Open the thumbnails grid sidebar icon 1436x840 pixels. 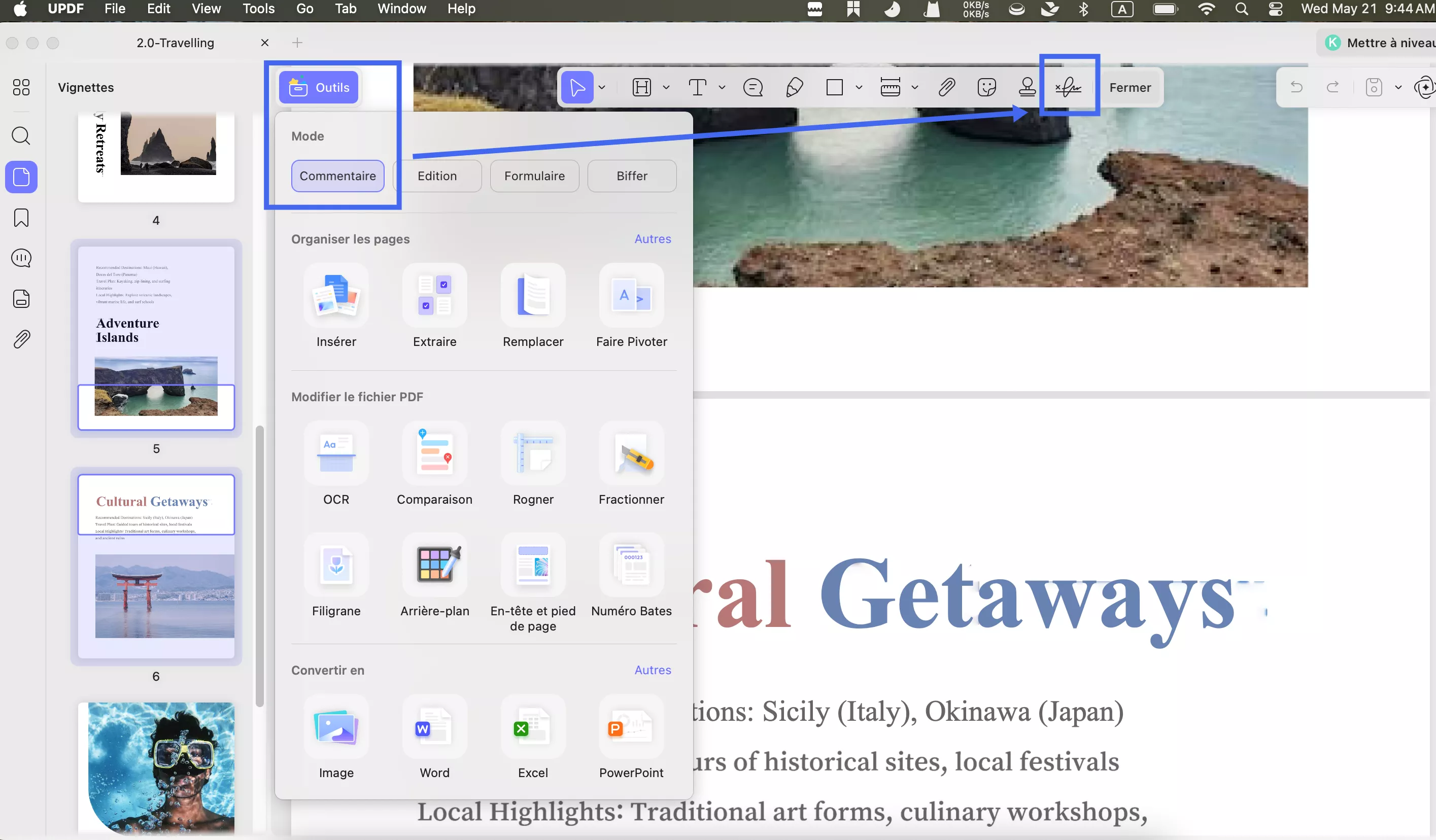click(21, 87)
